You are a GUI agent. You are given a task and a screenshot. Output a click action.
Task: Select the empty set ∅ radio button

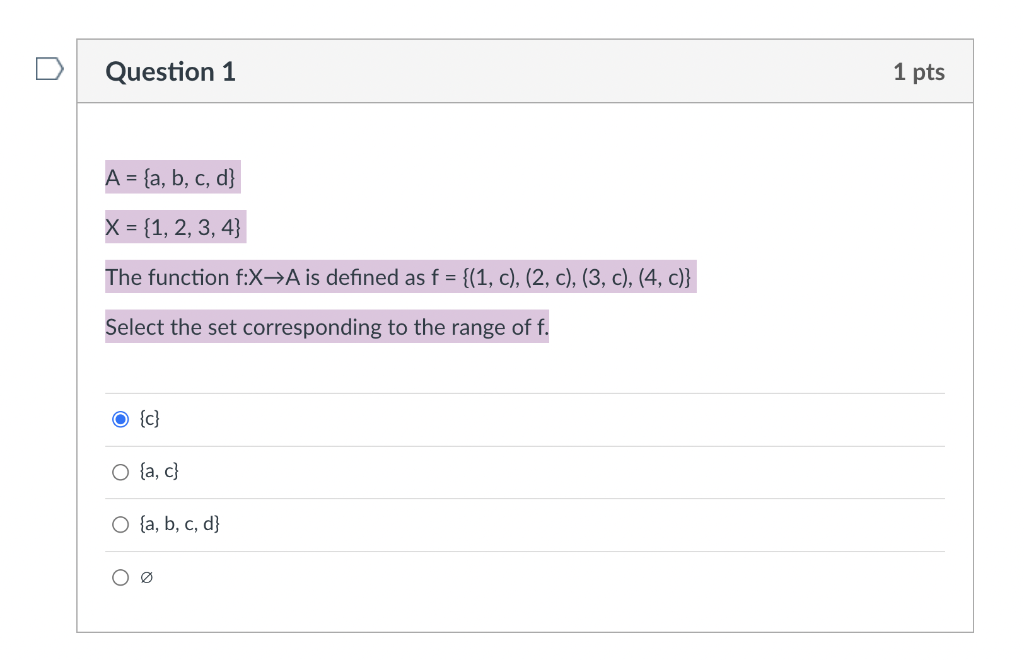tap(120, 578)
